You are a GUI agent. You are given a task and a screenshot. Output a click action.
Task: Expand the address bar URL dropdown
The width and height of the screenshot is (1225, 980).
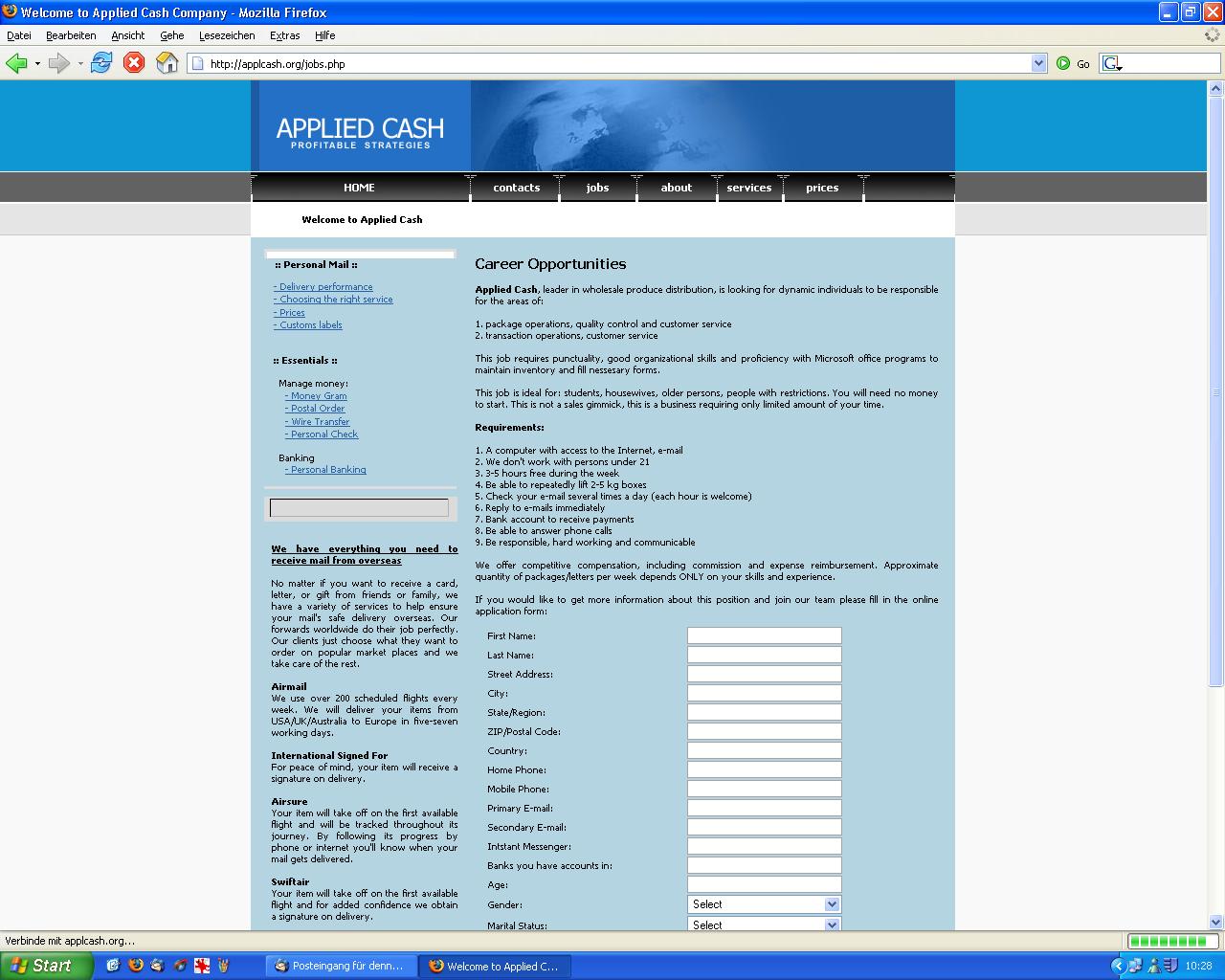pos(1039,63)
